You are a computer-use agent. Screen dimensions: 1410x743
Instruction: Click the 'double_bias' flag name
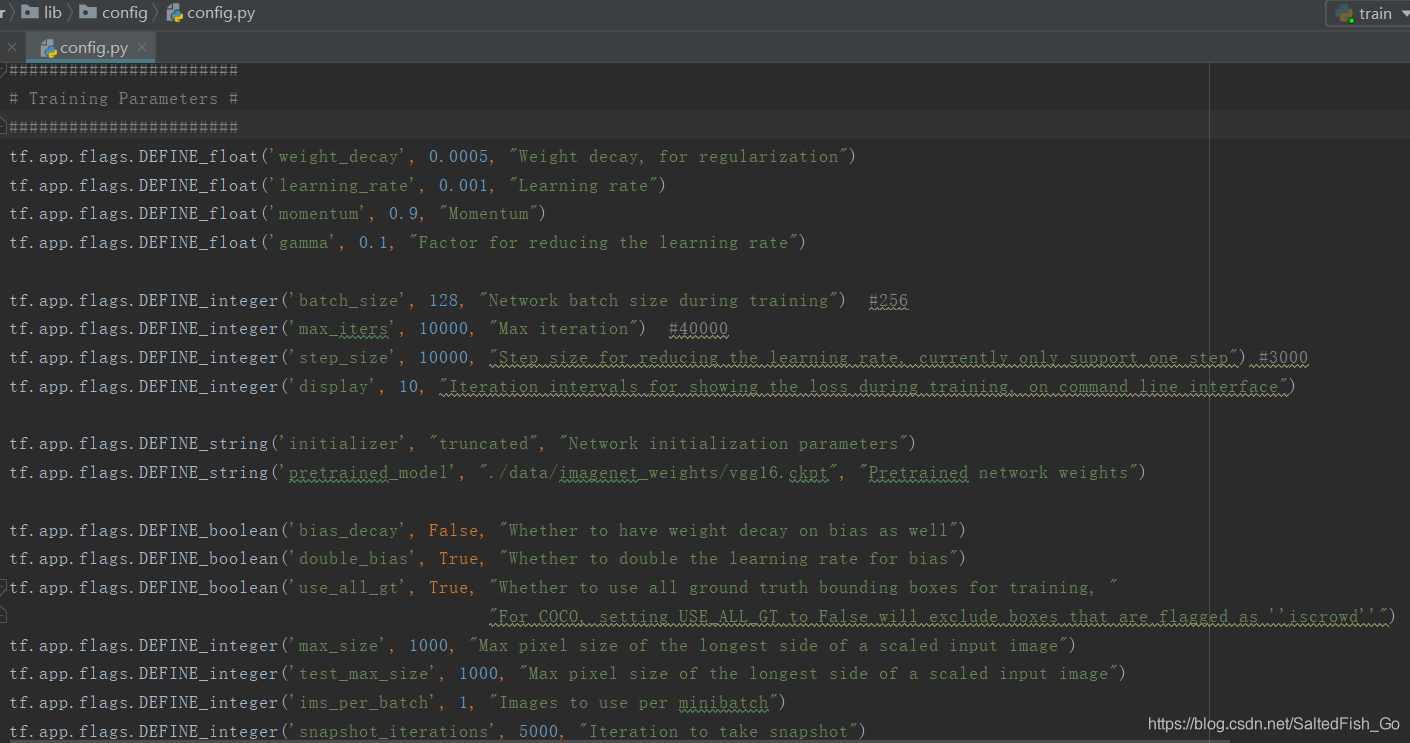coord(354,558)
